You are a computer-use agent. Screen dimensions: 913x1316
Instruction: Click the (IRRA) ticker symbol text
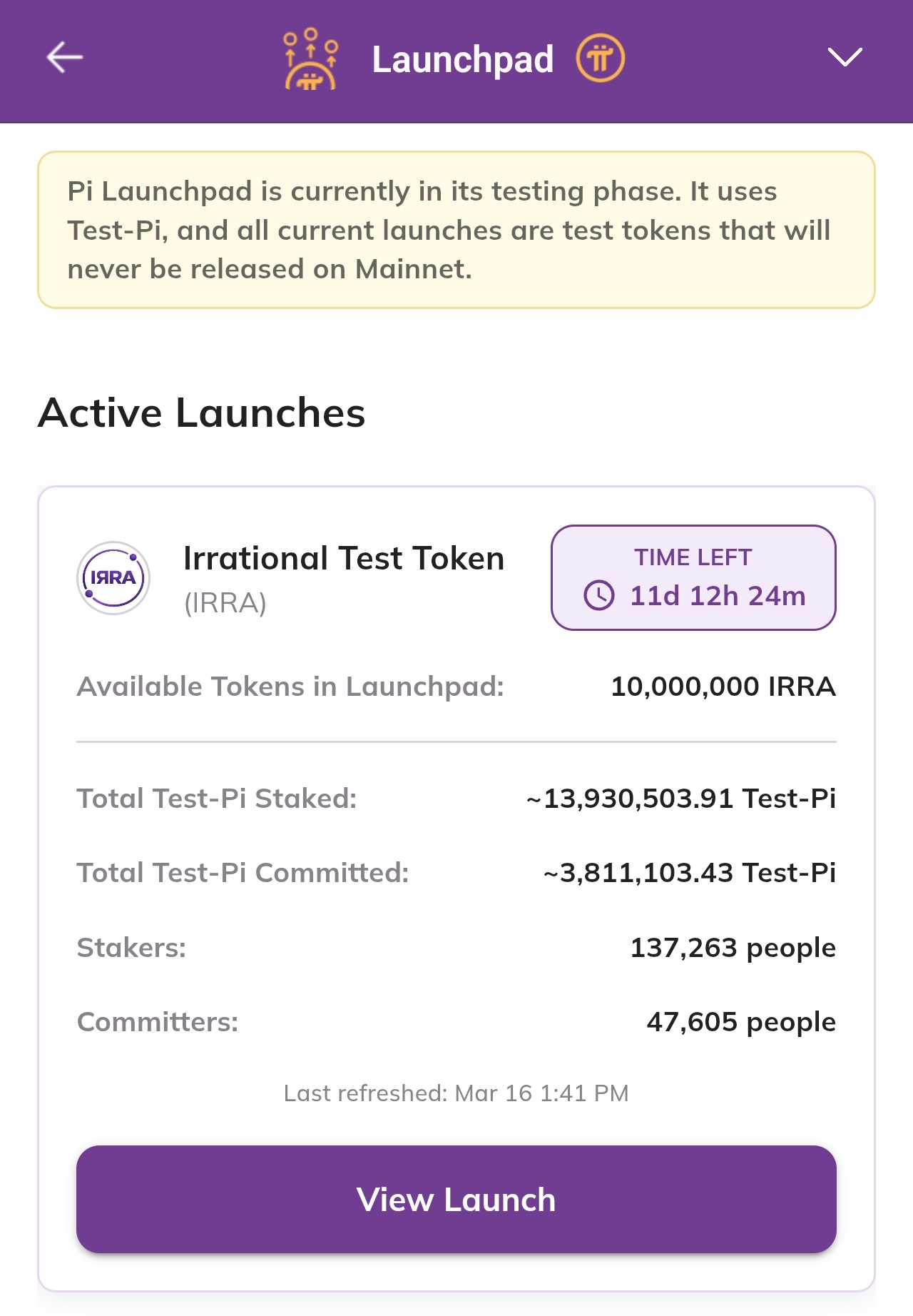(225, 603)
